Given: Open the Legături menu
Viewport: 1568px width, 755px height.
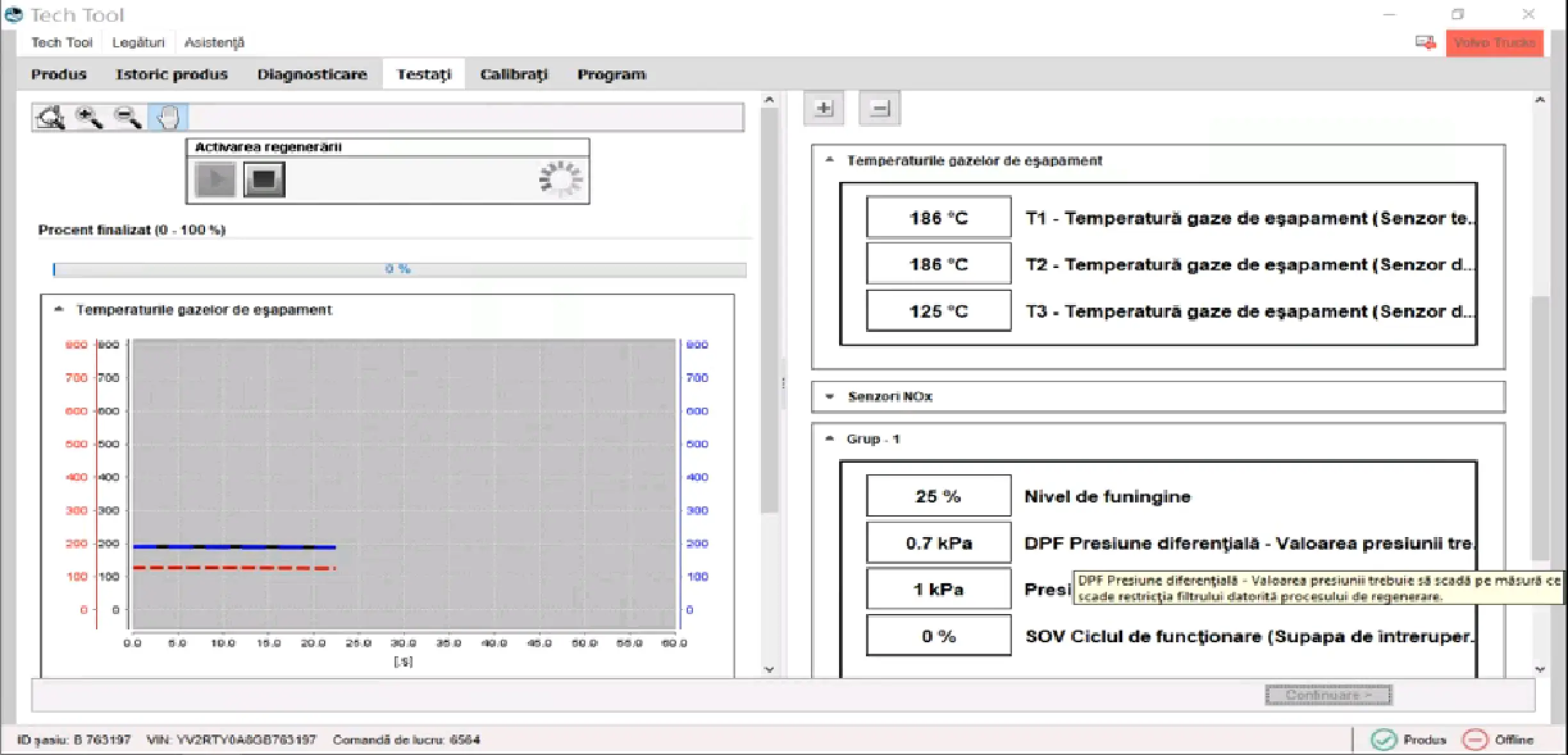Looking at the screenshot, I should point(138,43).
